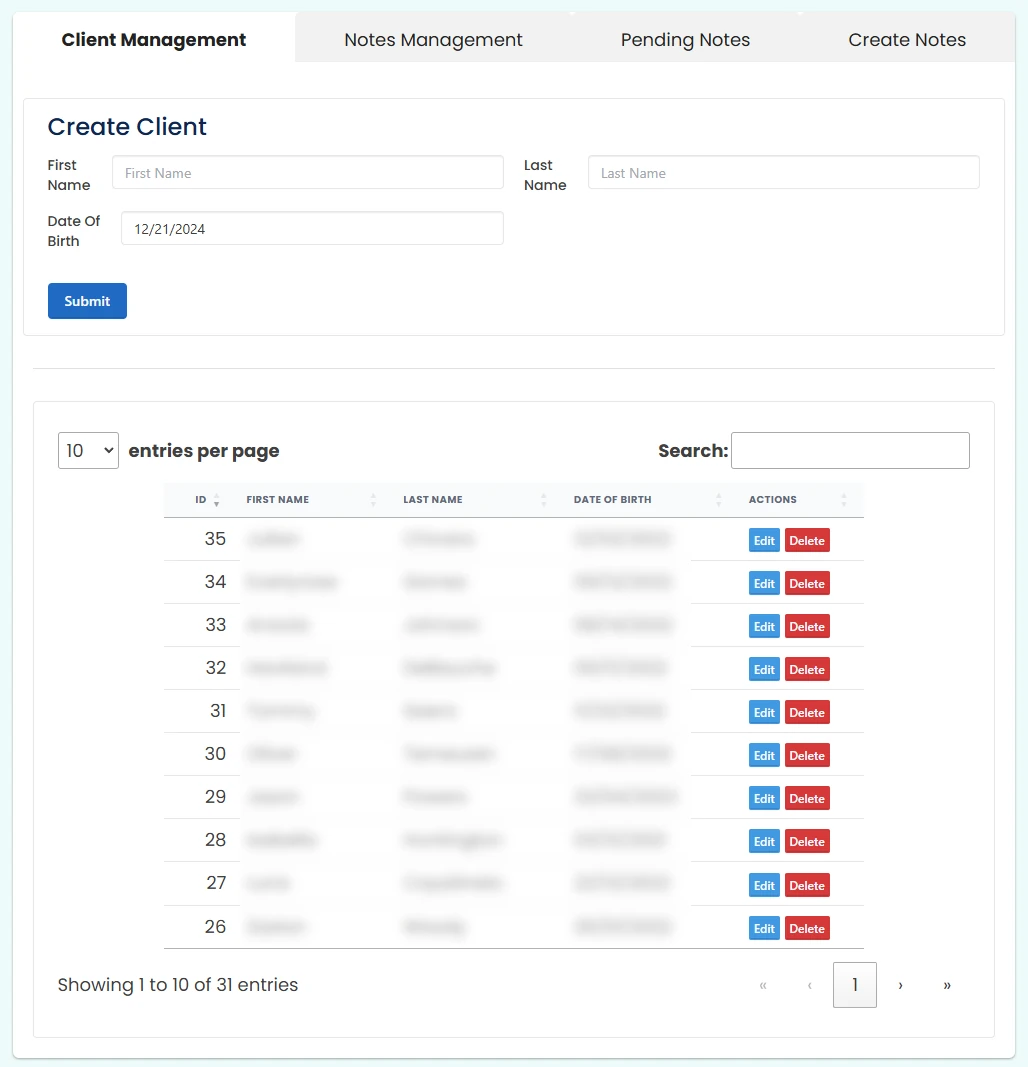
Task: Open the entries per page dropdown
Action: 88,451
